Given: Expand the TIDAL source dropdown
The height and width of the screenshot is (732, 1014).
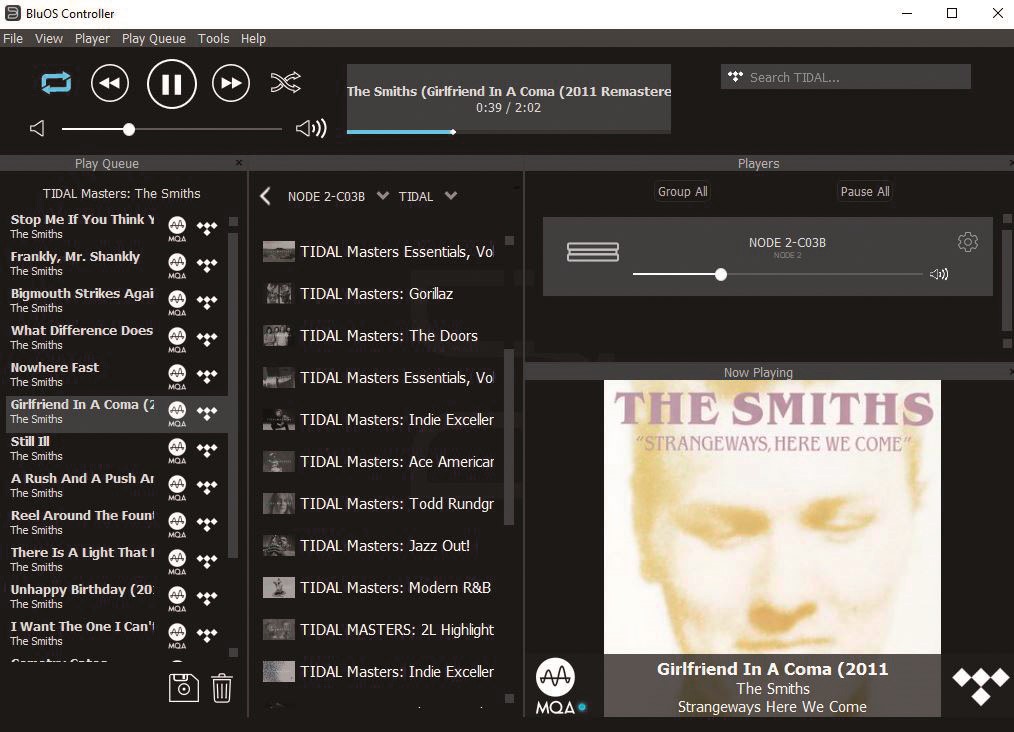Looking at the screenshot, I should 451,196.
